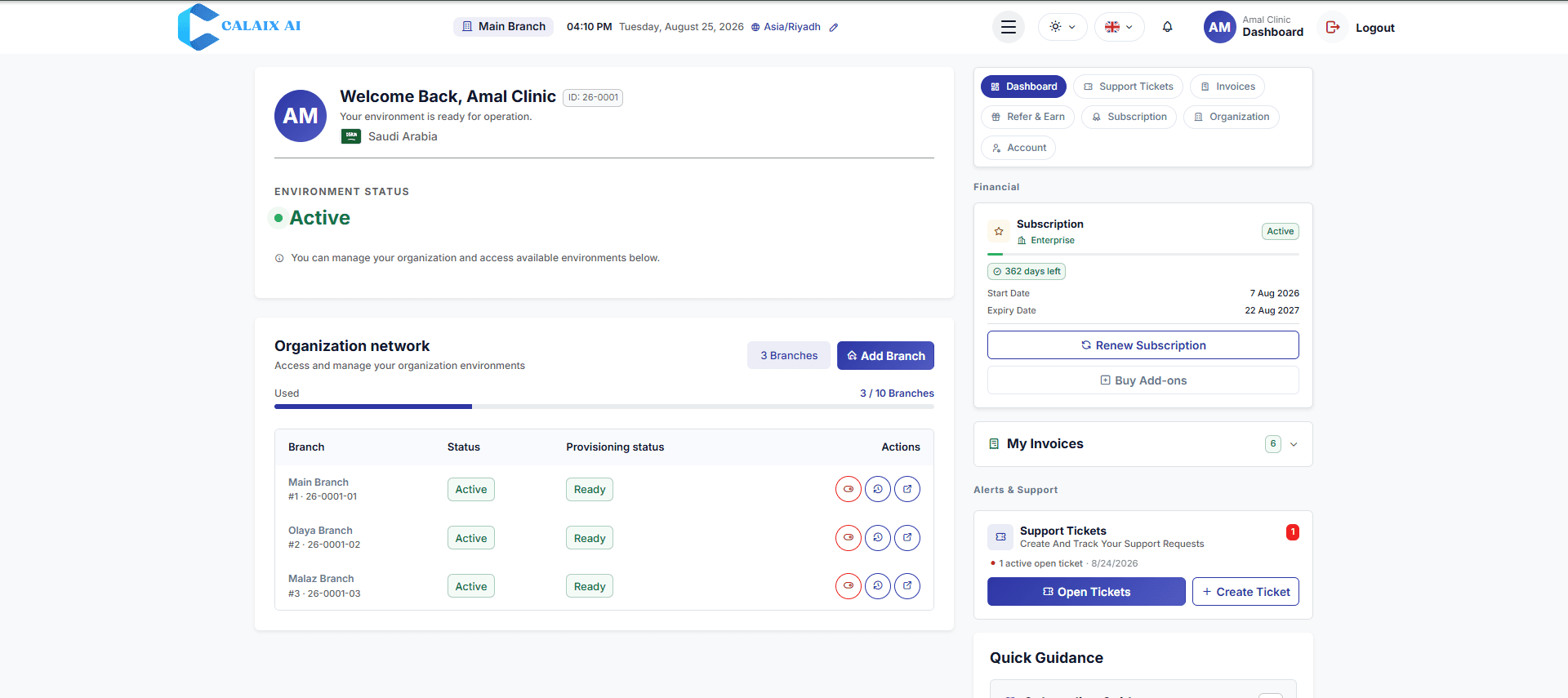This screenshot has width=1568, height=698.
Task: Open the Subscription tab
Action: pos(1129,117)
